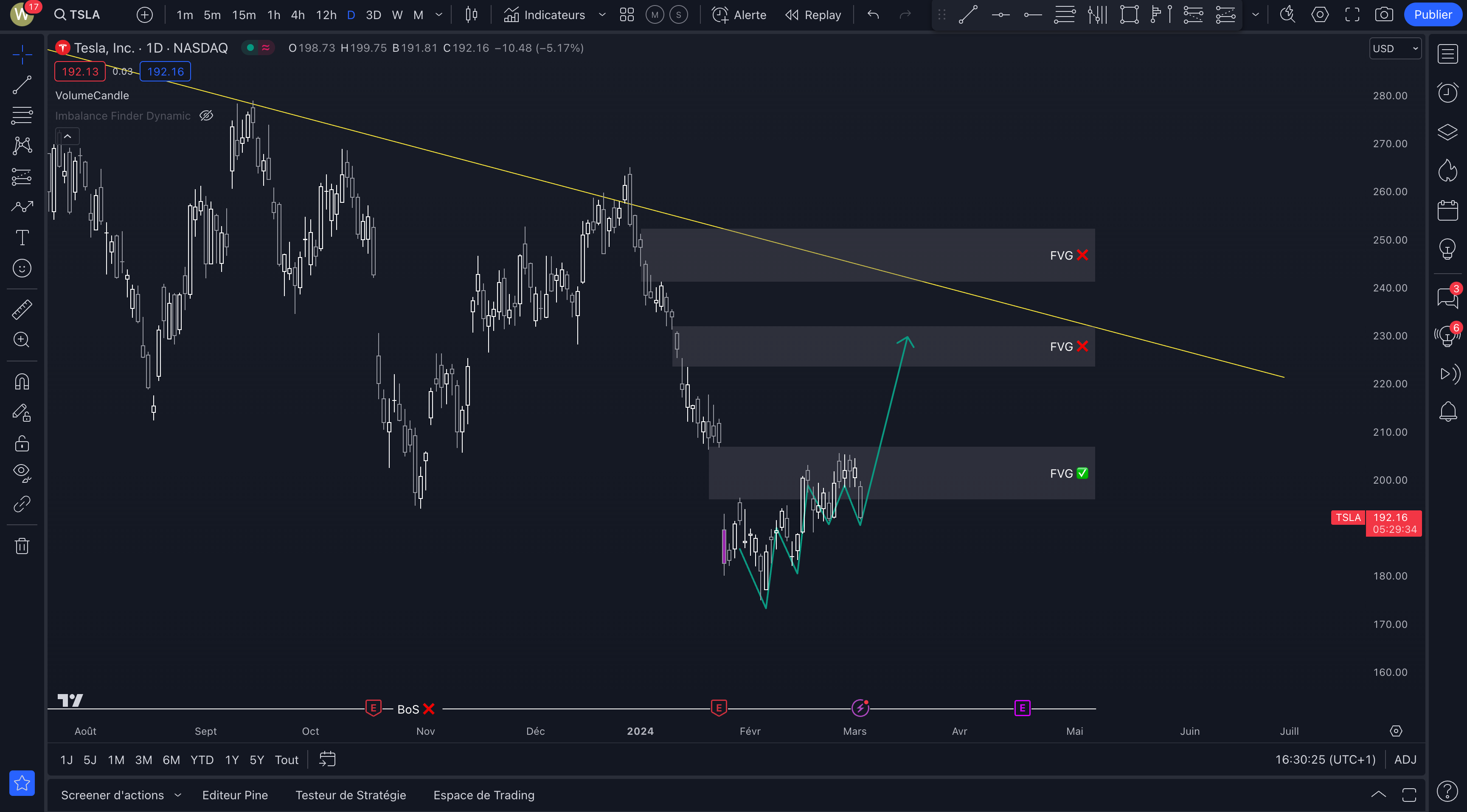Screen dimensions: 1467x812
Task: Switch to the 4h timeframe
Action: tap(298, 15)
